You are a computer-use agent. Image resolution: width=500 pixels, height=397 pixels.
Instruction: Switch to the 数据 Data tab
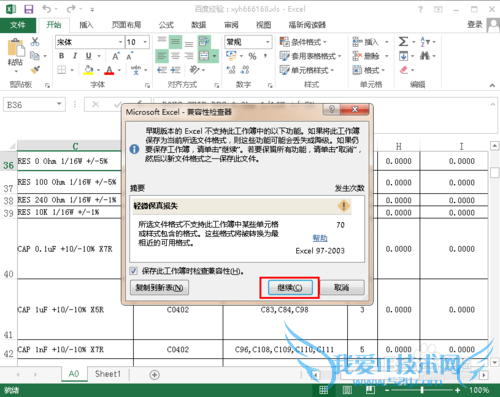[x=198, y=25]
